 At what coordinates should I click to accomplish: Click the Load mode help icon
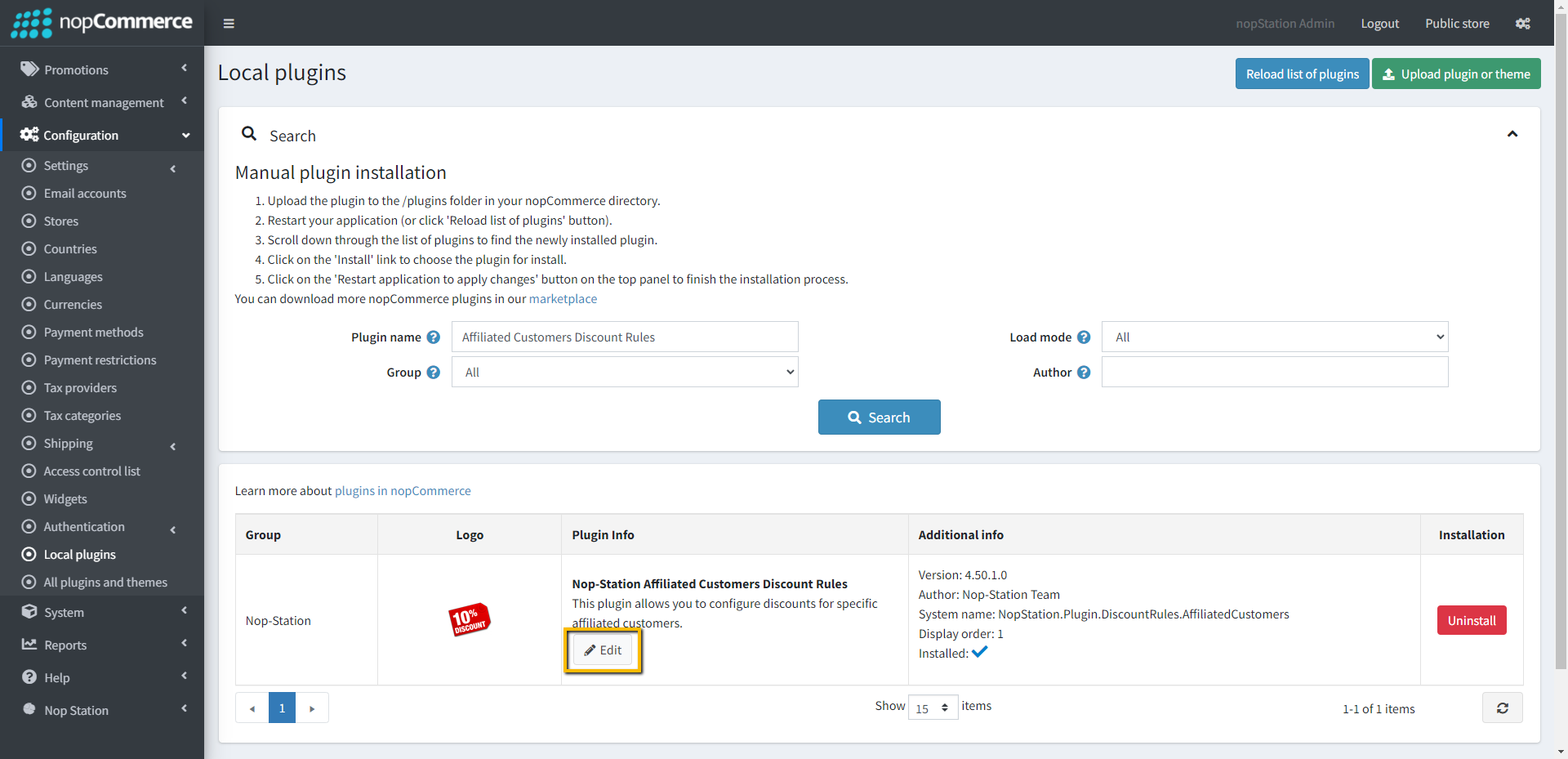click(x=1084, y=337)
